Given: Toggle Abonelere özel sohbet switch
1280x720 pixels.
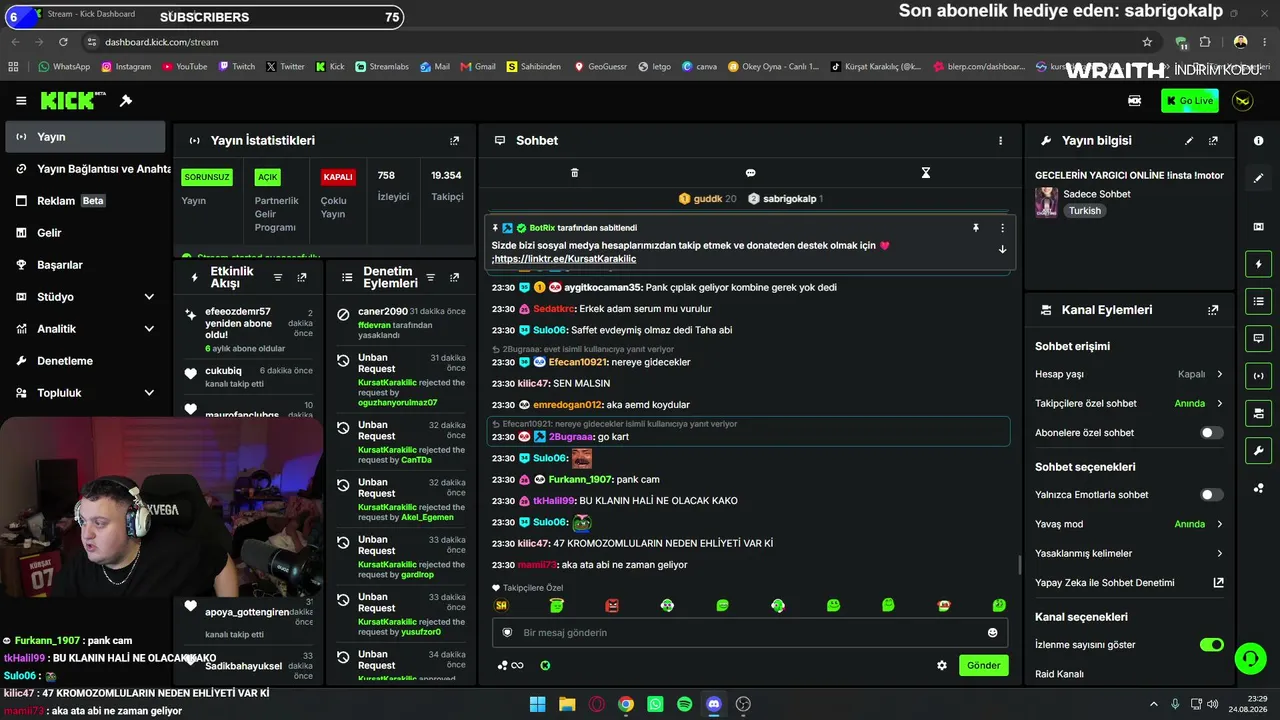Looking at the screenshot, I should point(1211,433).
